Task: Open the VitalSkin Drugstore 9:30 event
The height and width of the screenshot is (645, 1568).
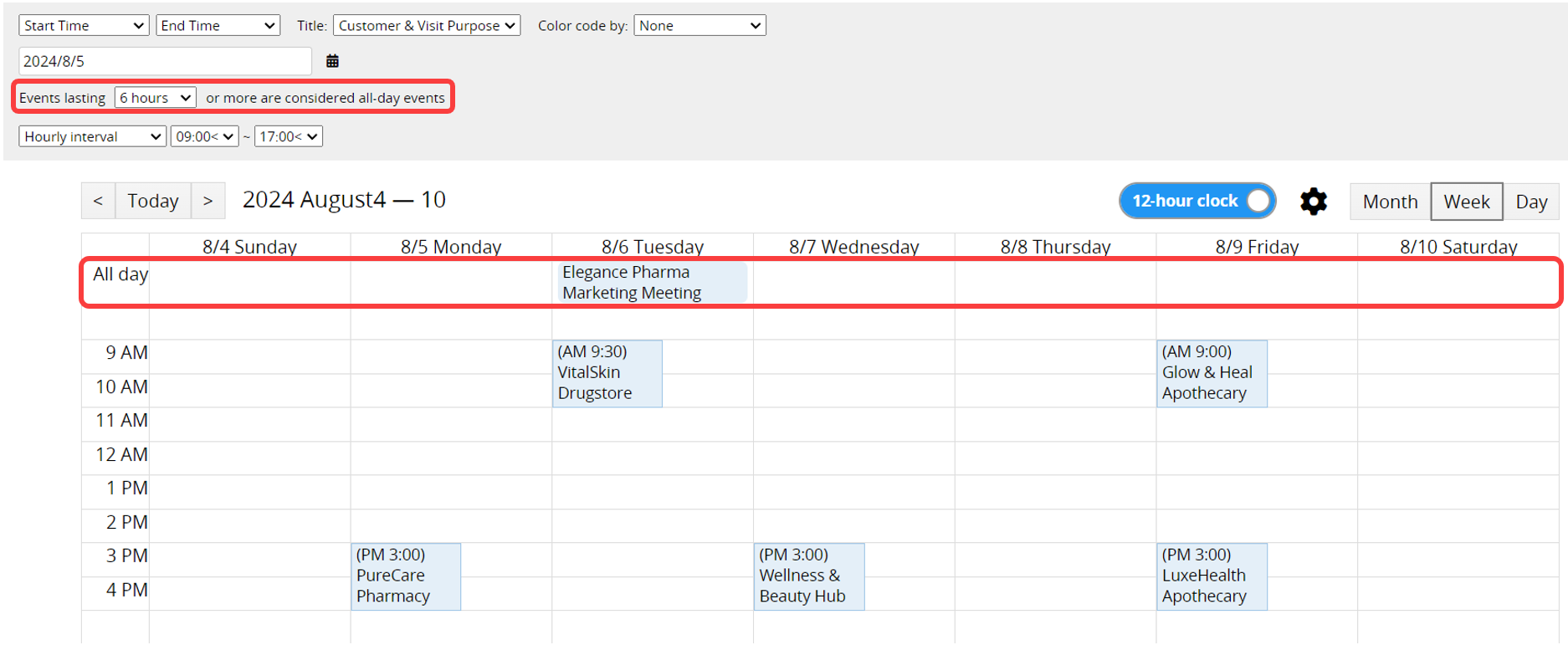Action: [607, 373]
